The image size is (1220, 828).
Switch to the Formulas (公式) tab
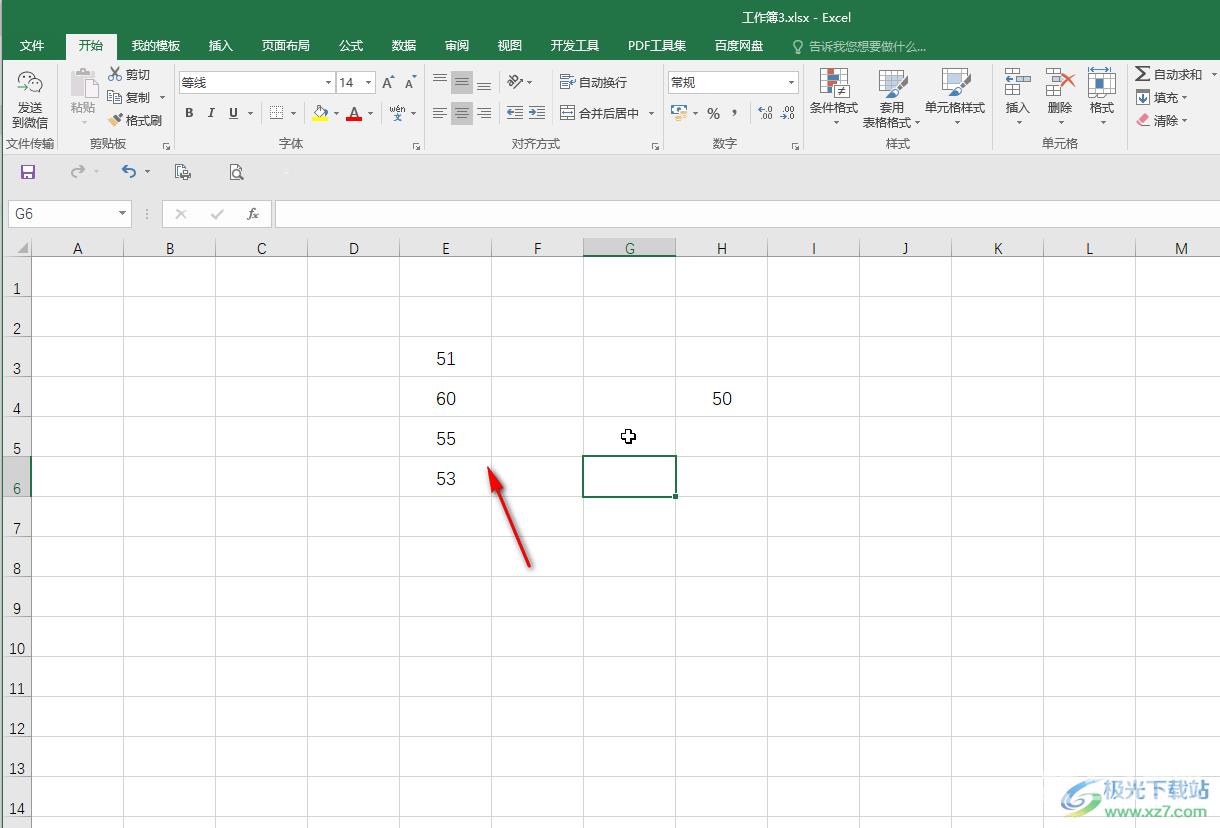(351, 46)
